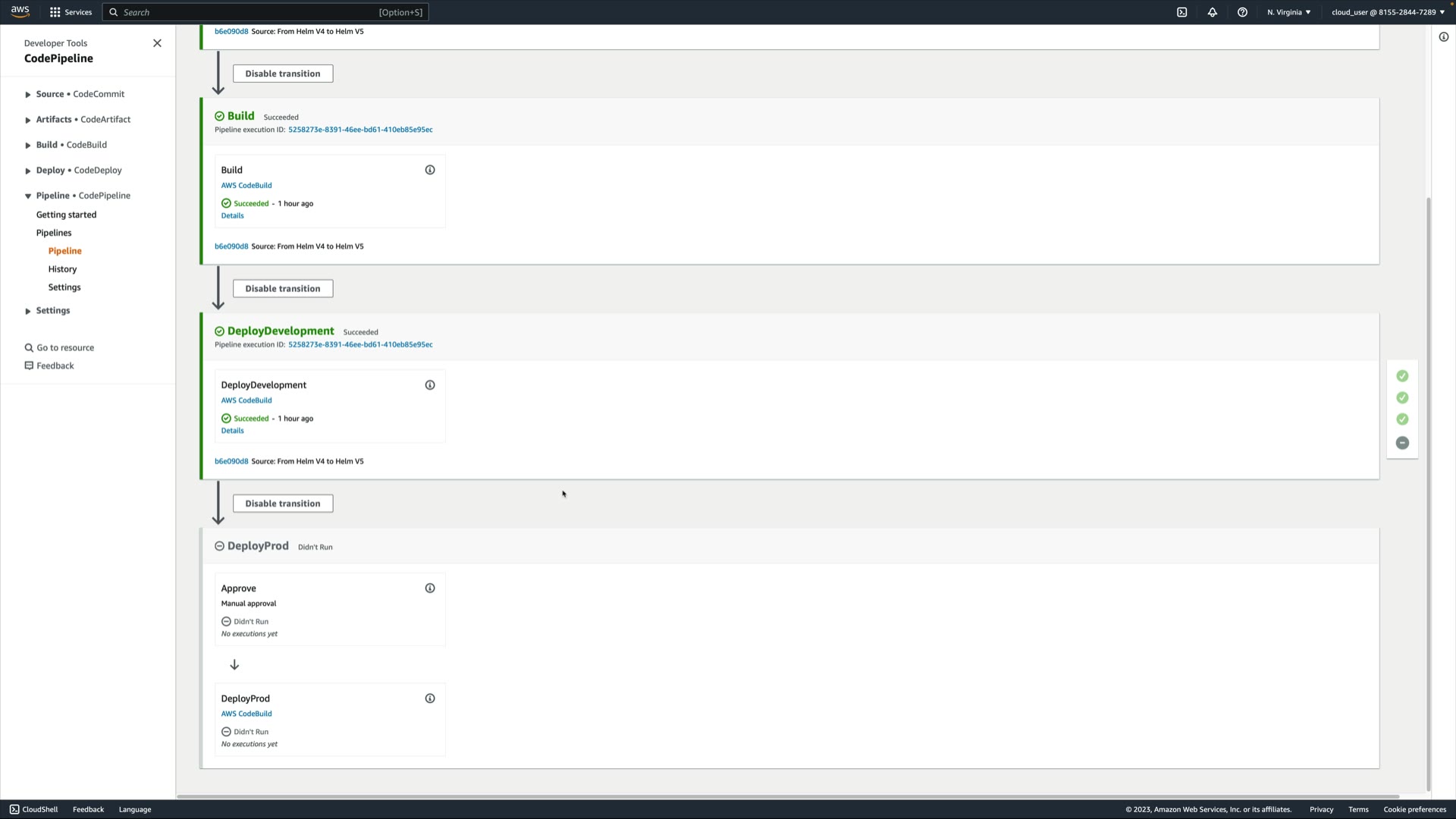Click info icon on Approve action card
The image size is (1456, 819).
coord(430,588)
